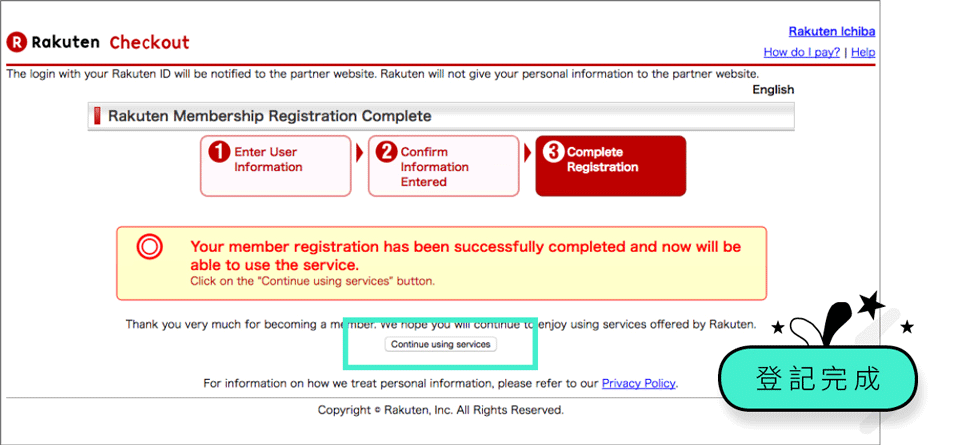This screenshot has width=960, height=445.
Task: Open the Privacy Policy link
Action: point(639,383)
